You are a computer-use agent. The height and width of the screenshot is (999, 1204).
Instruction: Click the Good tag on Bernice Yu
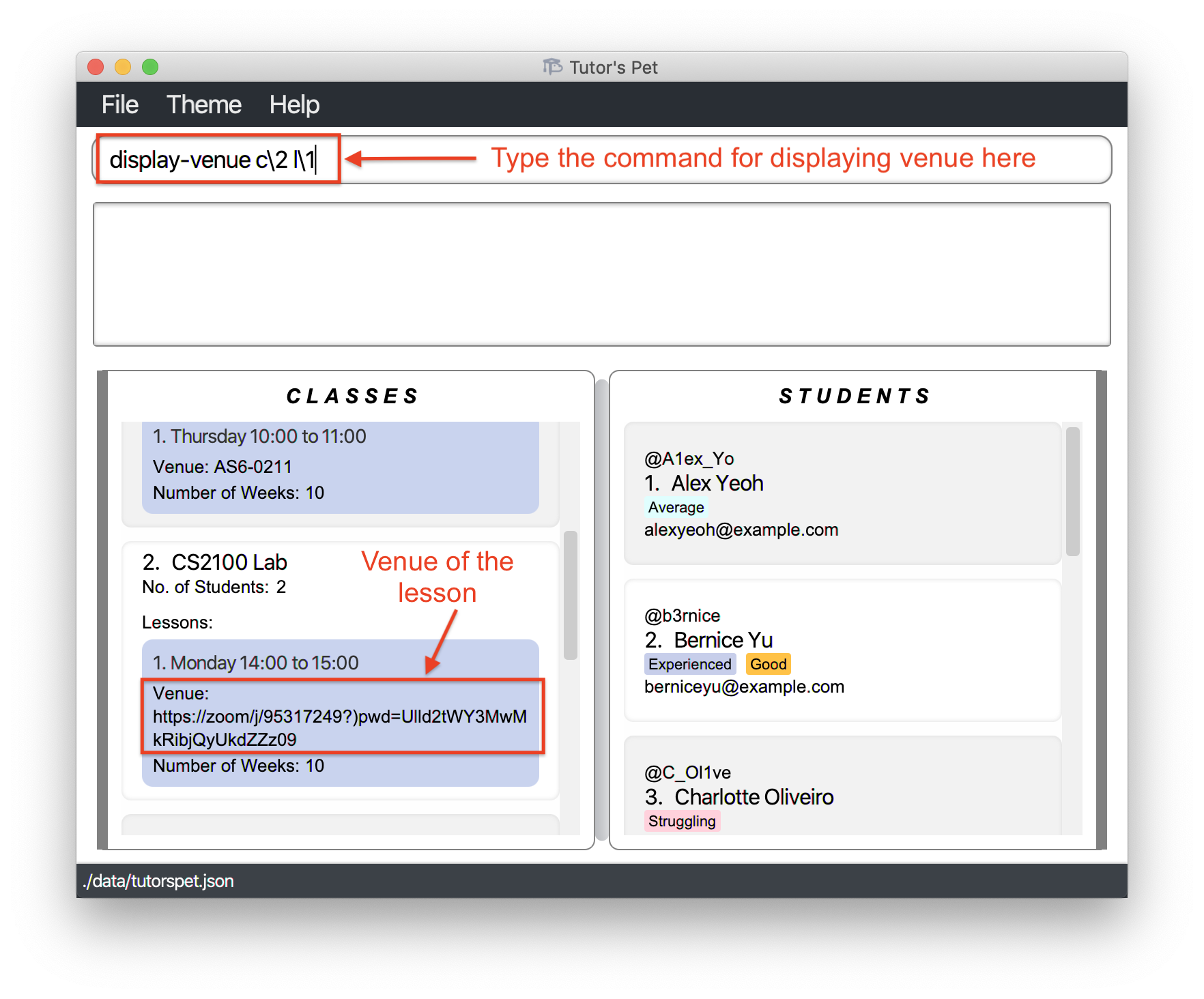pos(768,664)
